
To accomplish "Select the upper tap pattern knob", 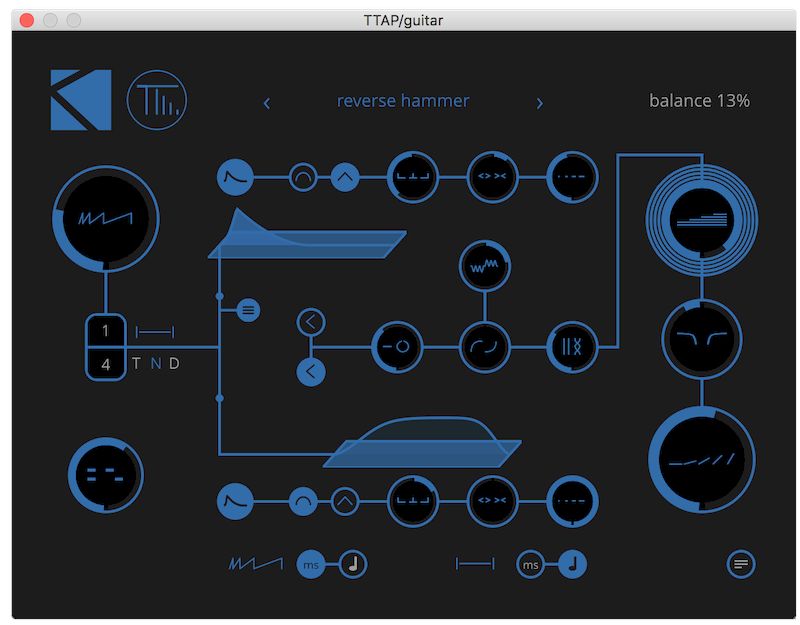I will (x=413, y=178).
